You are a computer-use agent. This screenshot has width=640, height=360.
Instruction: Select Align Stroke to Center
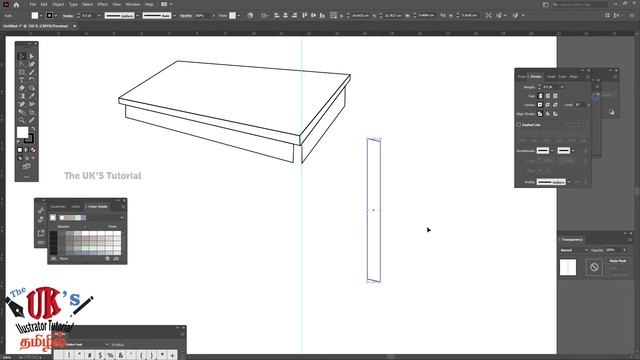pyautogui.click(x=540, y=114)
